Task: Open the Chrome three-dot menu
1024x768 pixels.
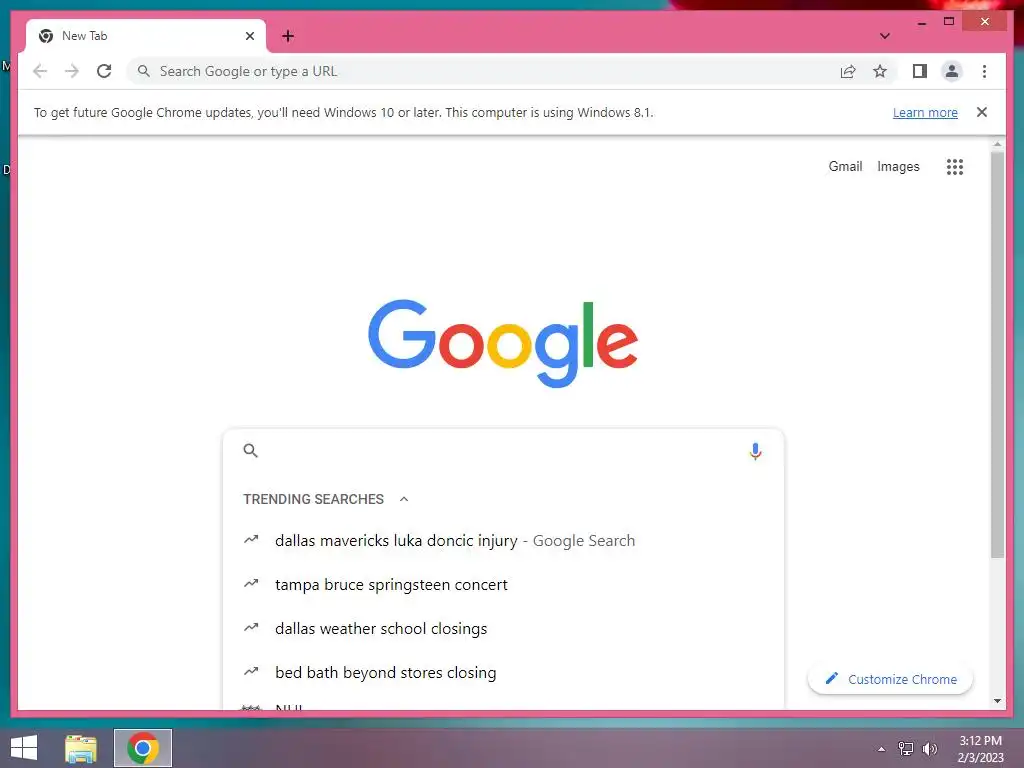Action: 984,71
